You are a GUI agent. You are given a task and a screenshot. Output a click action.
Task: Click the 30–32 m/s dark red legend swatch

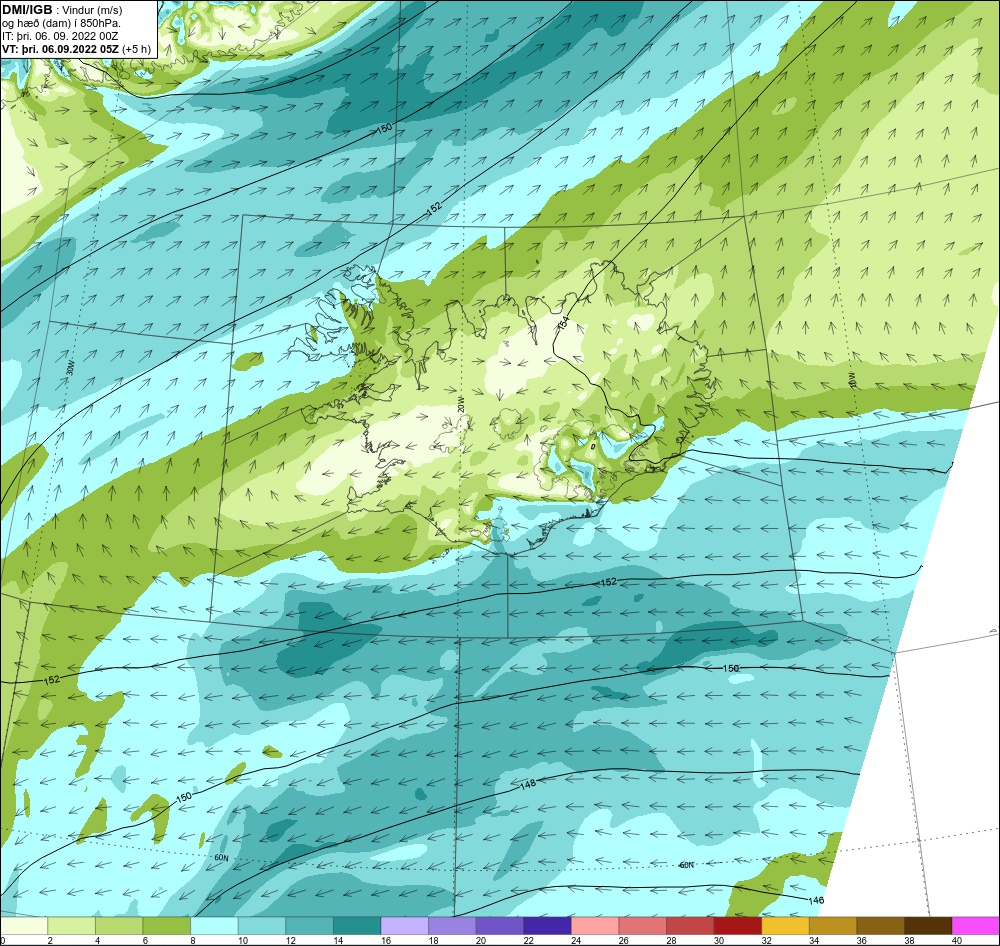click(737, 926)
